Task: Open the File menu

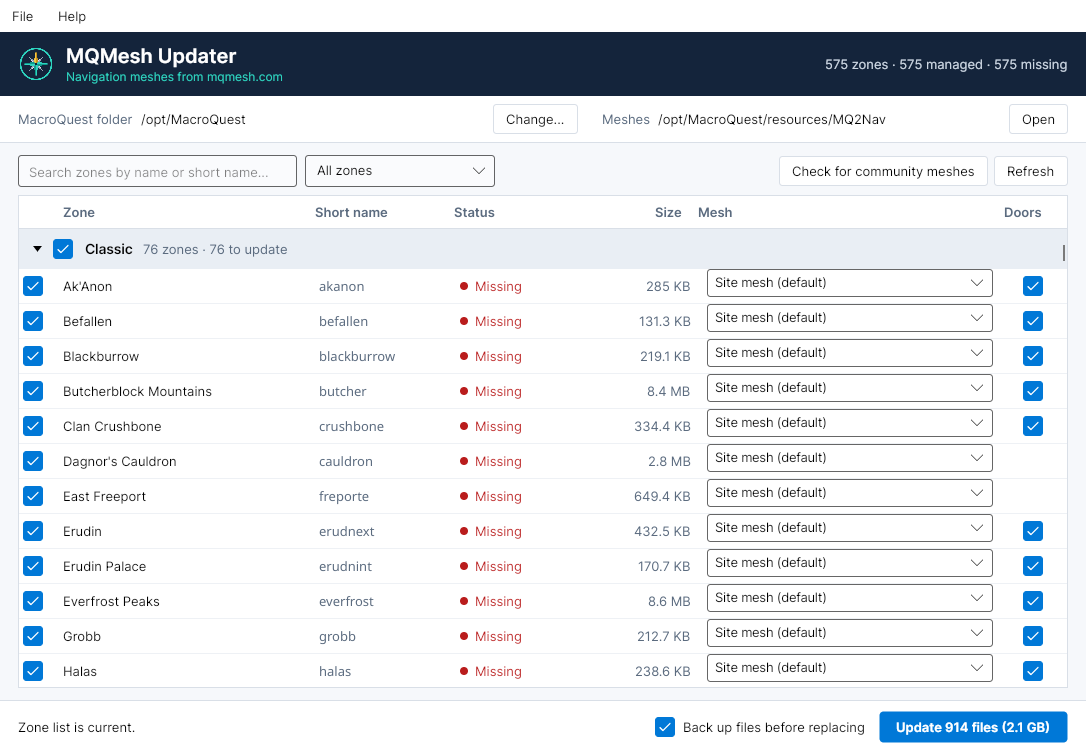Action: tap(22, 16)
